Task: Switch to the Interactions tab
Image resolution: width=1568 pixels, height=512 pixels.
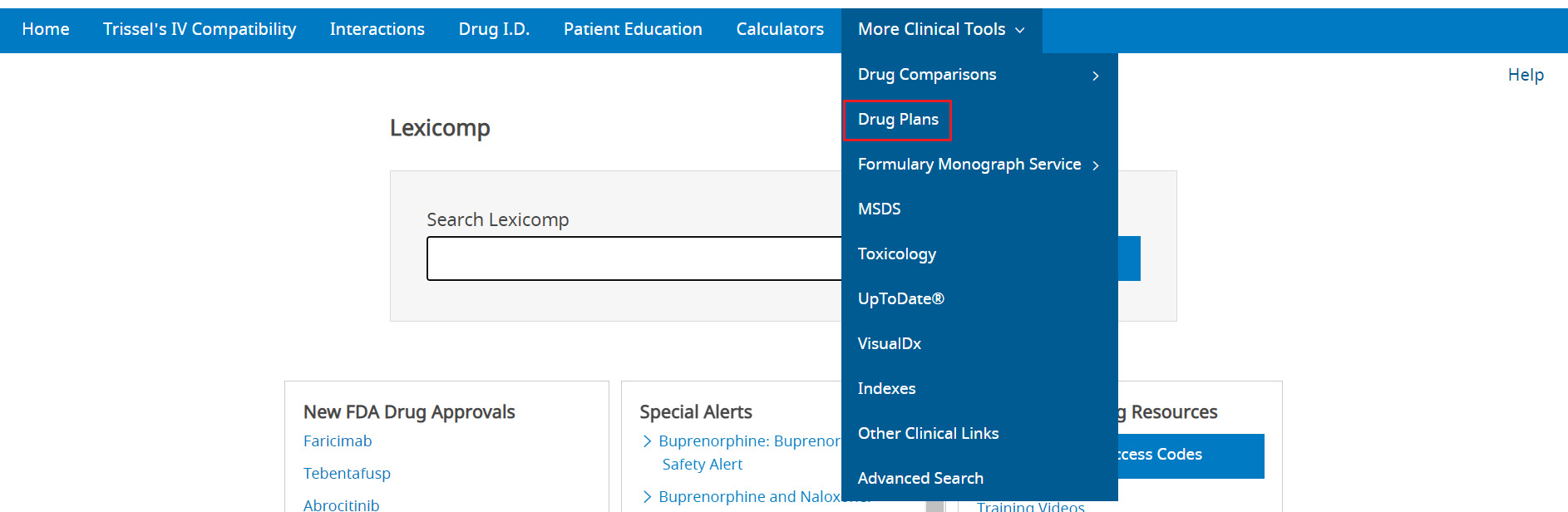Action: [x=377, y=30]
